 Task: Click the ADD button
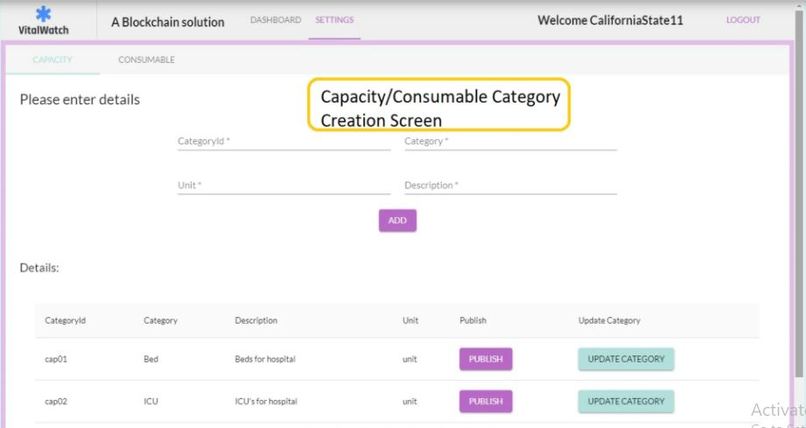397,220
